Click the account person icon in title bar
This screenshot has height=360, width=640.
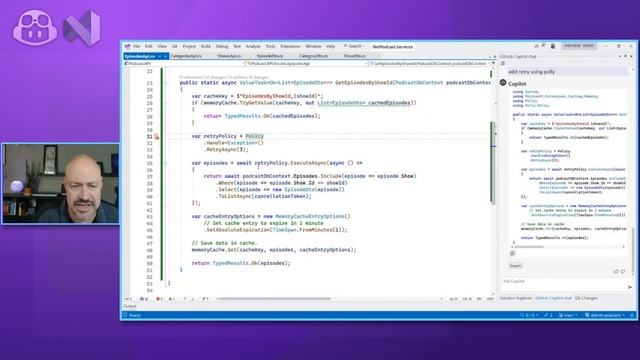553,46
